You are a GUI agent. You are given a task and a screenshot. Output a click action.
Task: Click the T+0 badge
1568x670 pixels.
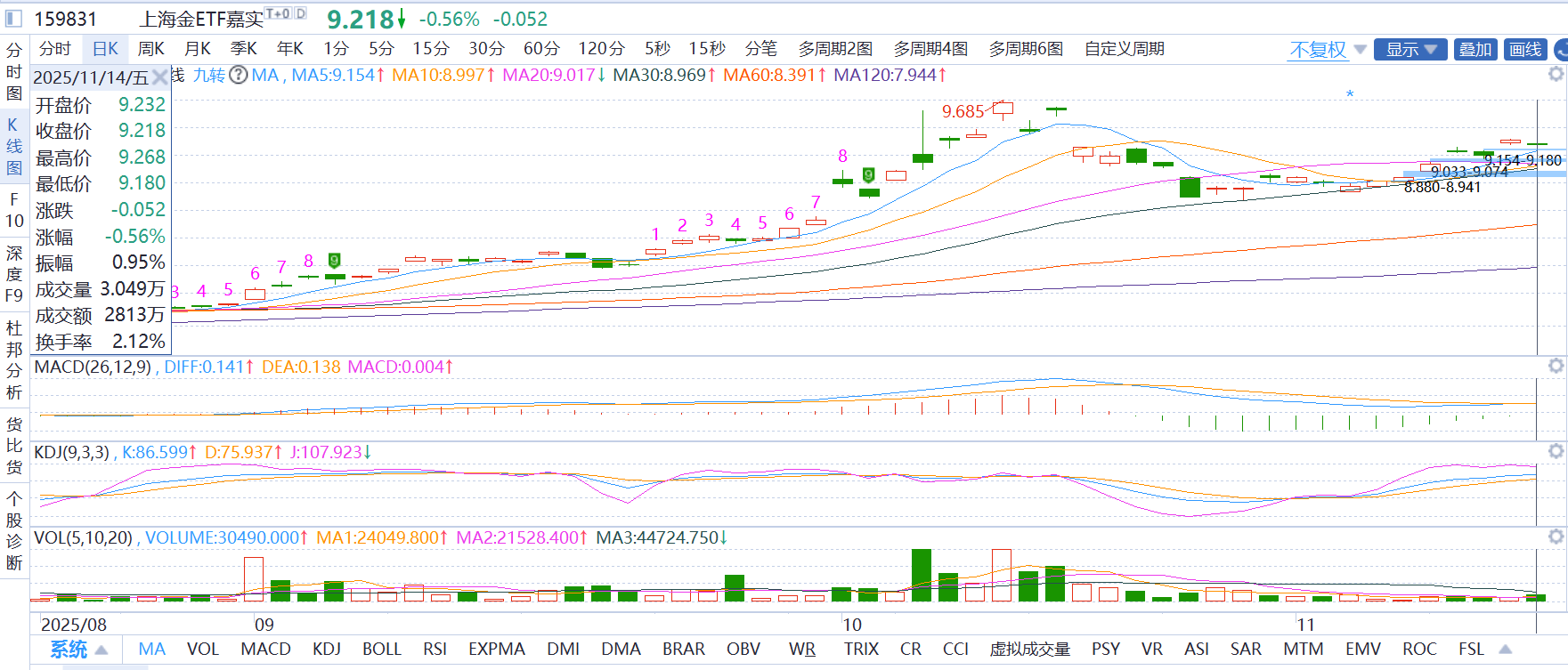(x=278, y=13)
